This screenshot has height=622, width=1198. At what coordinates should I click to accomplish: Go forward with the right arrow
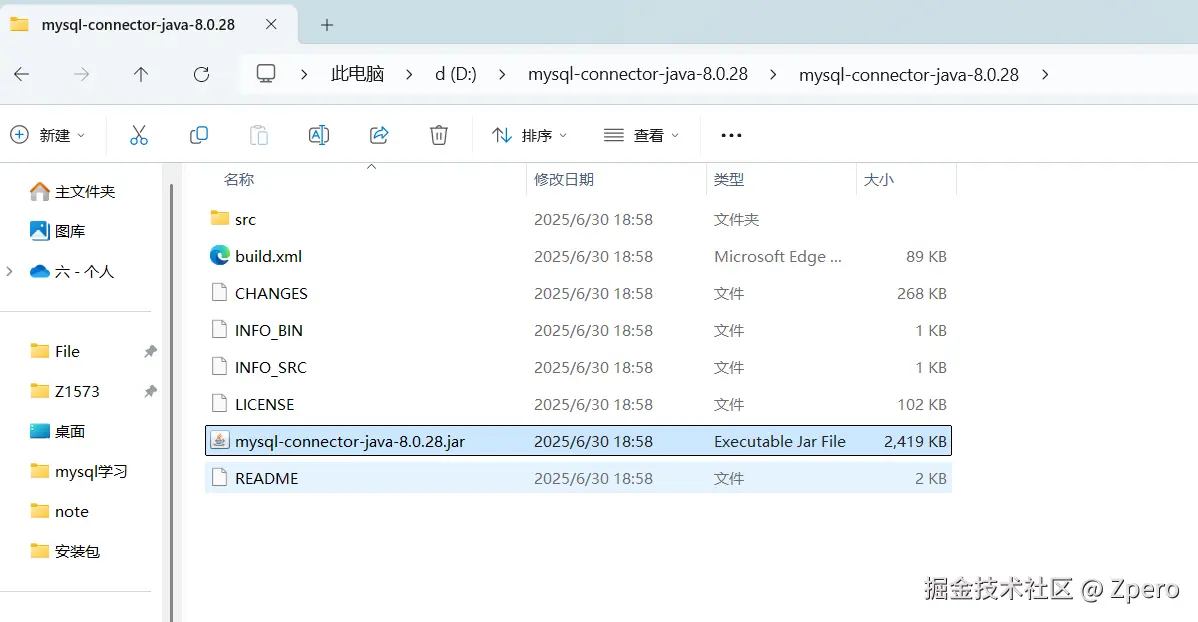[x=81, y=74]
